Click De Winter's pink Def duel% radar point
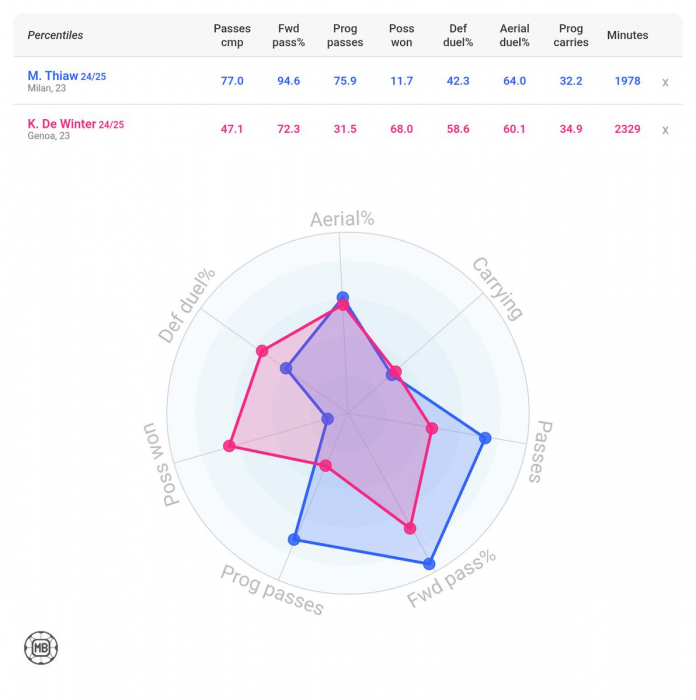The height and width of the screenshot is (700, 696). pyautogui.click(x=262, y=351)
